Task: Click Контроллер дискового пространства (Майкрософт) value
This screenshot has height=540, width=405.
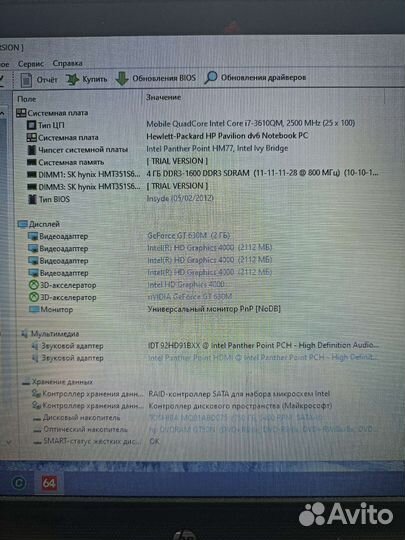Action: click(240, 406)
